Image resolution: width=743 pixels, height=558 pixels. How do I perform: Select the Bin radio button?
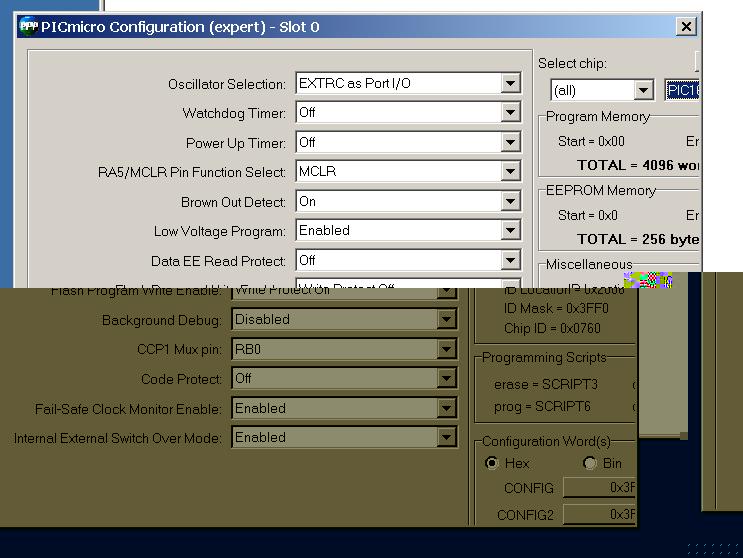589,463
